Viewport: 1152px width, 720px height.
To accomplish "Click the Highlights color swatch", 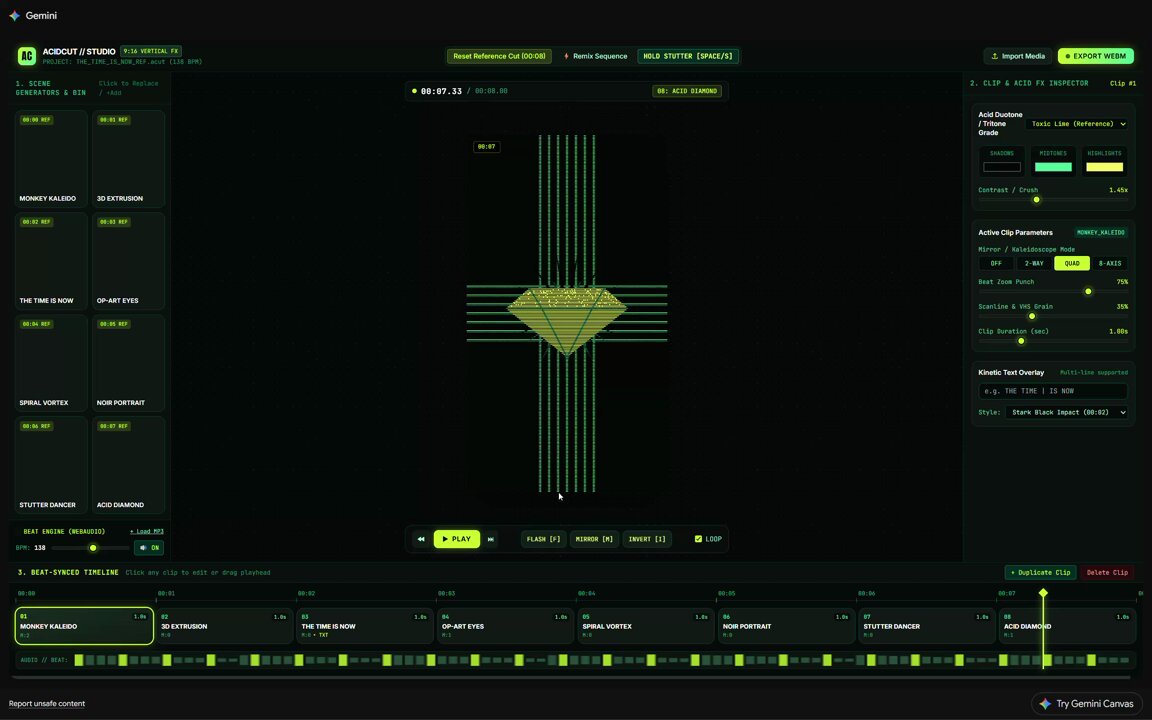I will 1104,168.
